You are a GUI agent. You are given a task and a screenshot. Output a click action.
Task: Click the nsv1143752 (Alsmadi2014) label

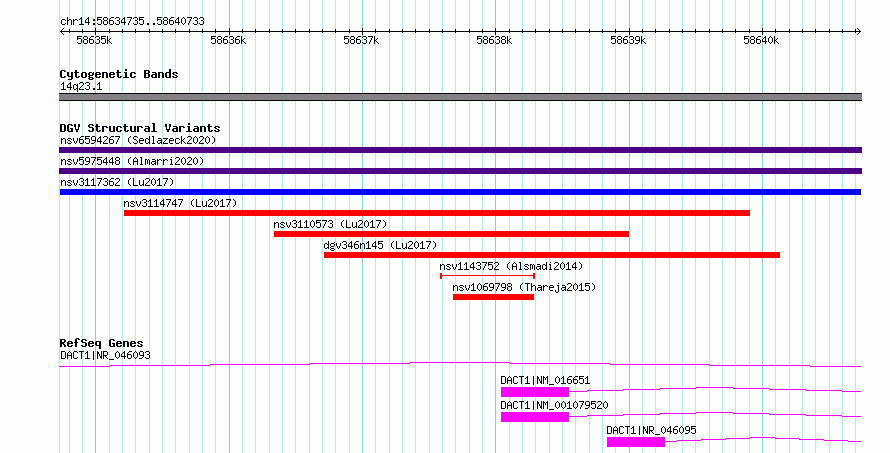click(511, 266)
